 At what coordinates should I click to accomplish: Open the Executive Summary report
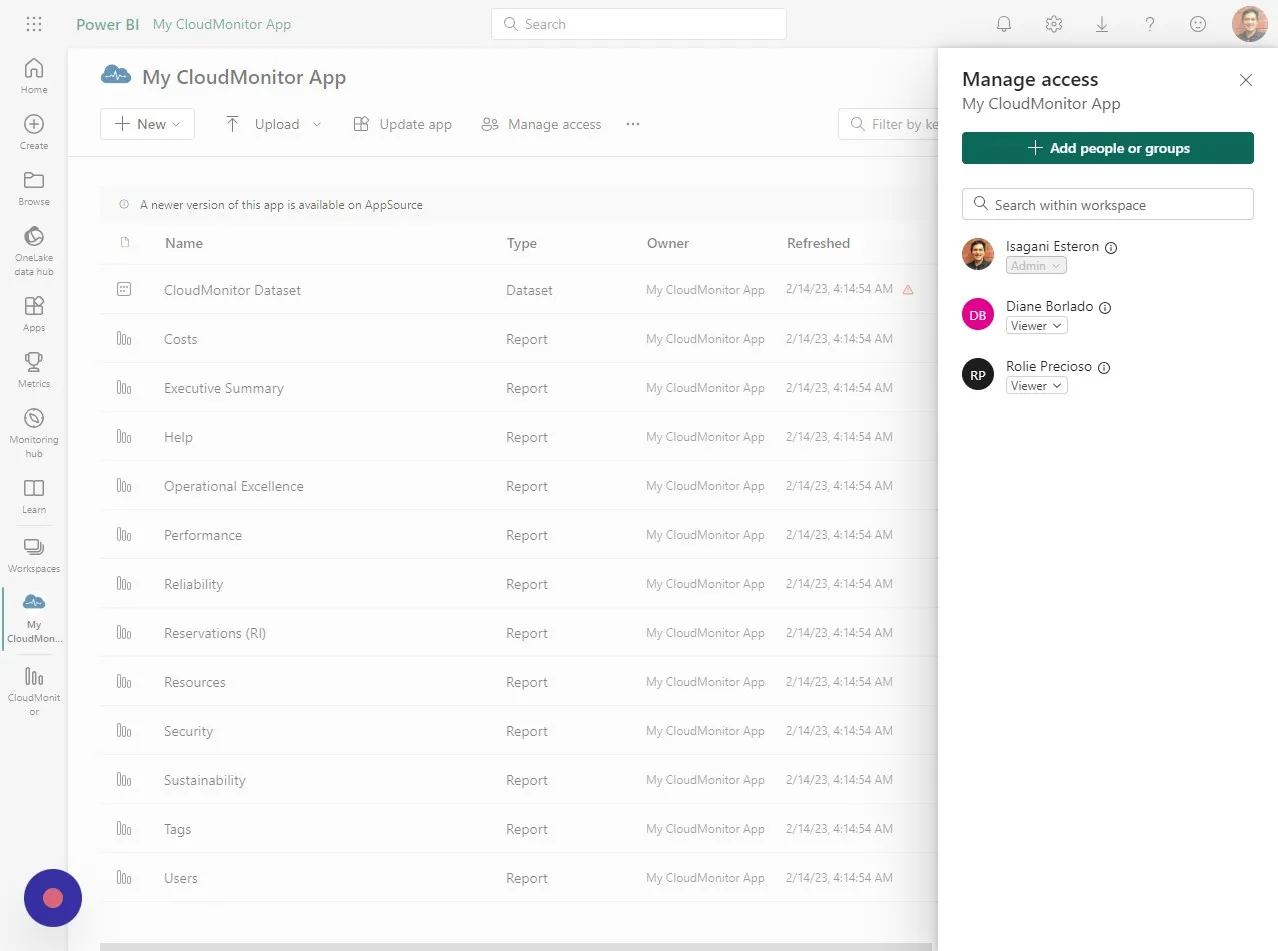[x=224, y=388]
